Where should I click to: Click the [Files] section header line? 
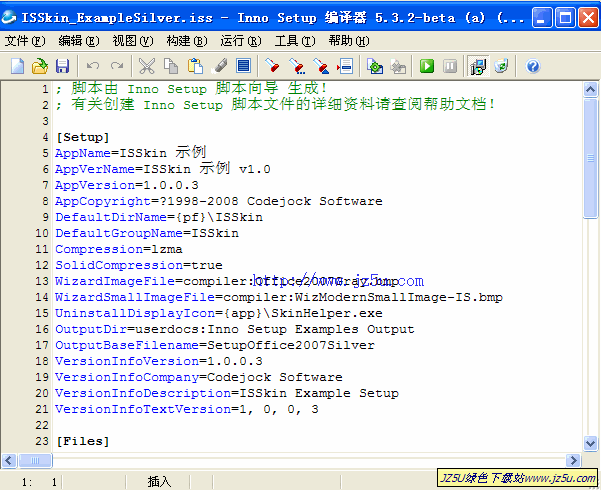pos(83,441)
